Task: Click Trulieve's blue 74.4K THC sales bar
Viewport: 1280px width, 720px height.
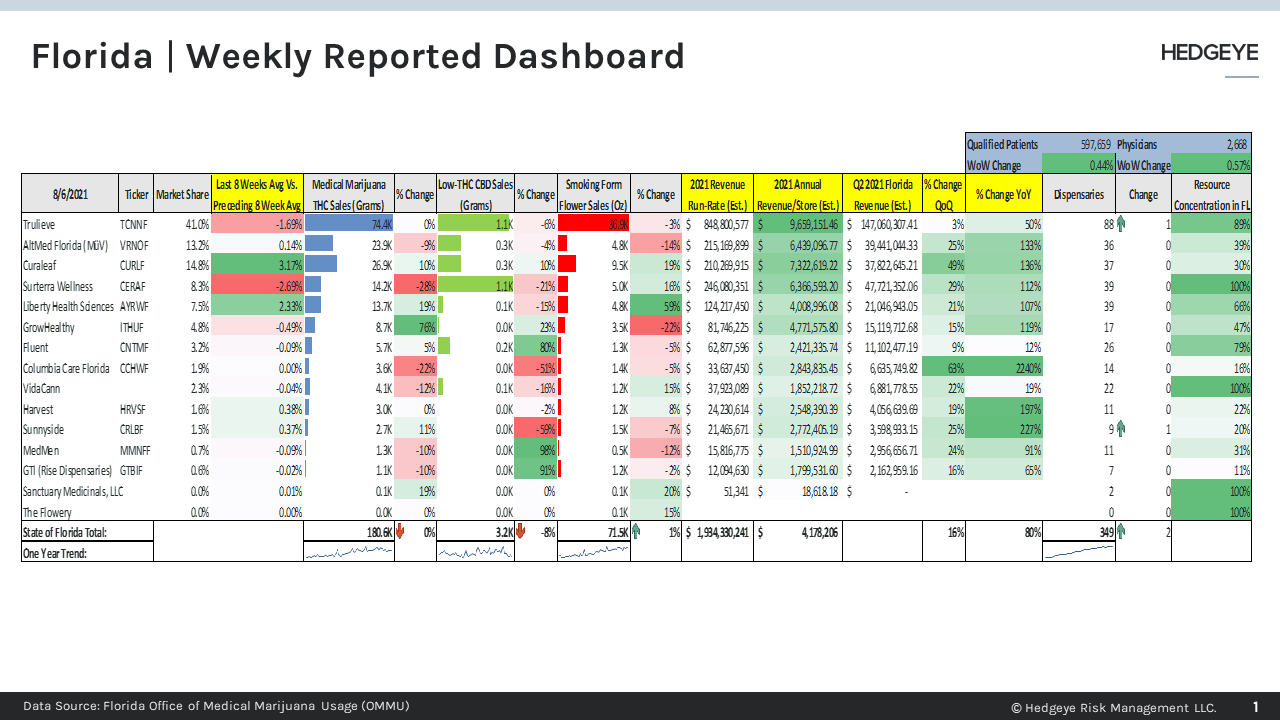Action: 348,224
